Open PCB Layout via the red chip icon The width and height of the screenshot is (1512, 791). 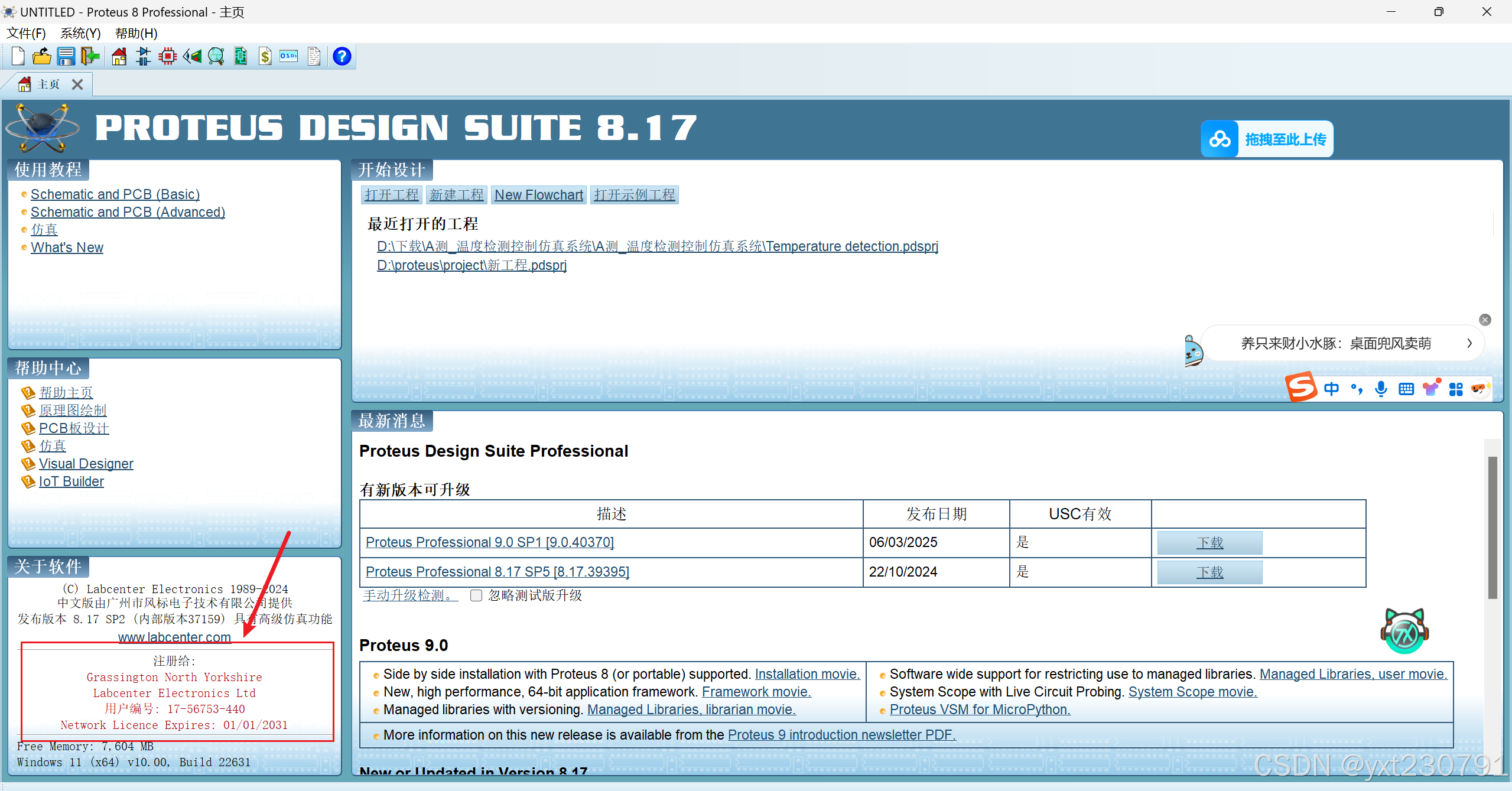coord(168,57)
